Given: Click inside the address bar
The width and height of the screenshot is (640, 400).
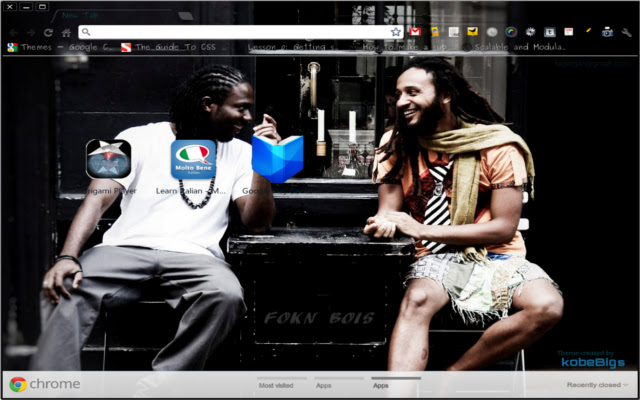Looking at the screenshot, I should [241, 32].
